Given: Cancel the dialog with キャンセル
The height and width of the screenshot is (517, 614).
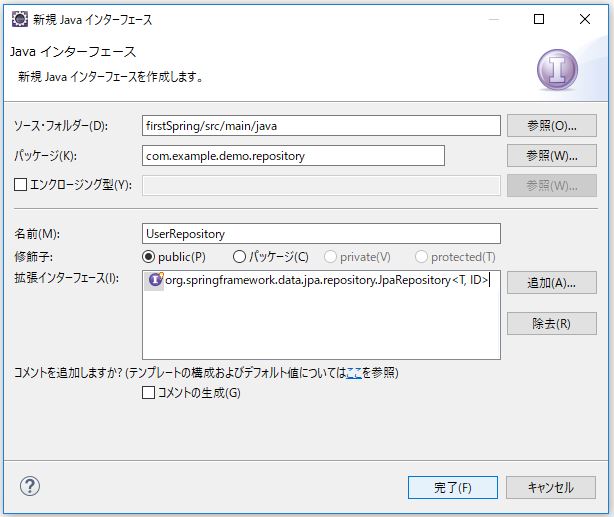Looking at the screenshot, I should coord(551,488).
